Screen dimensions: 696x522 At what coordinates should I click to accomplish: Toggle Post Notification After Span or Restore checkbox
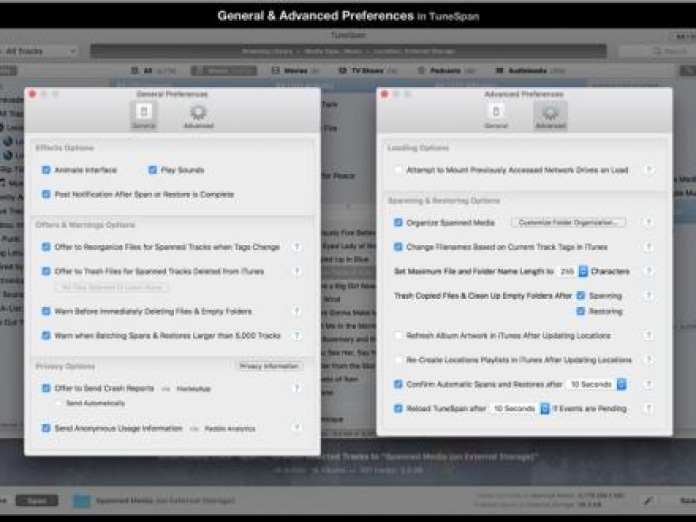tap(46, 194)
